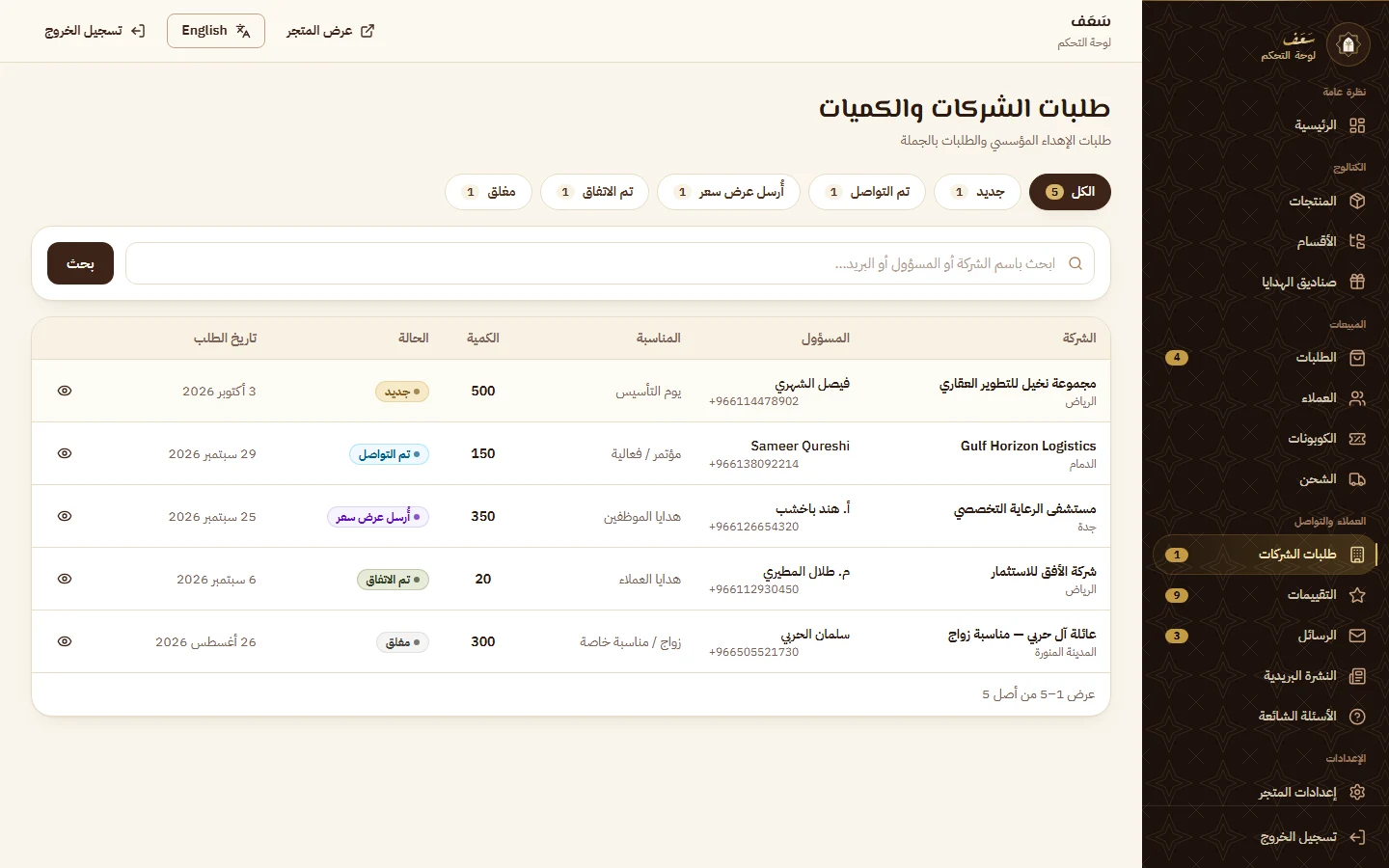Viewport: 1389px width, 868px height.
Task: Click the الشحن truck icon
Action: [1357, 479]
